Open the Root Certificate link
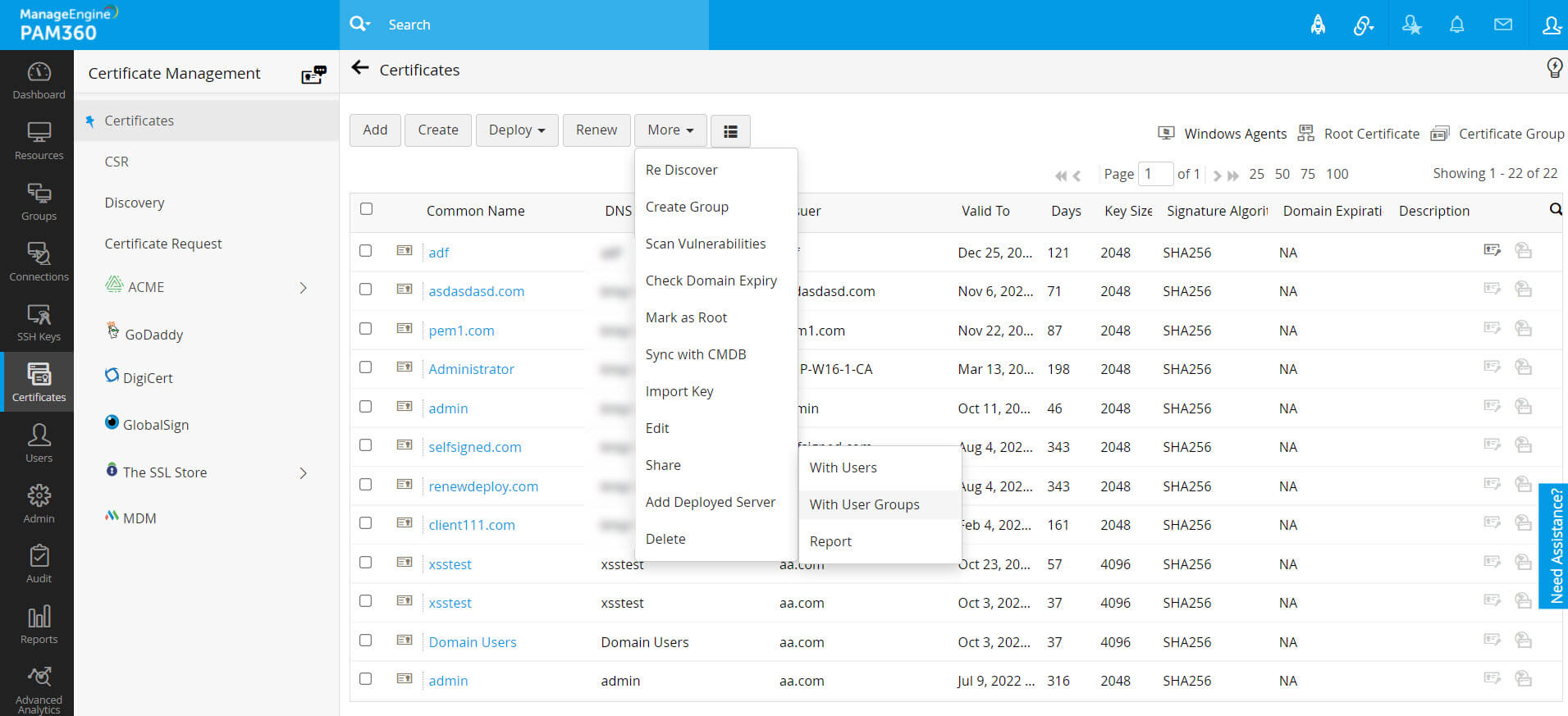This screenshot has width=1568, height=716. 1359,134
